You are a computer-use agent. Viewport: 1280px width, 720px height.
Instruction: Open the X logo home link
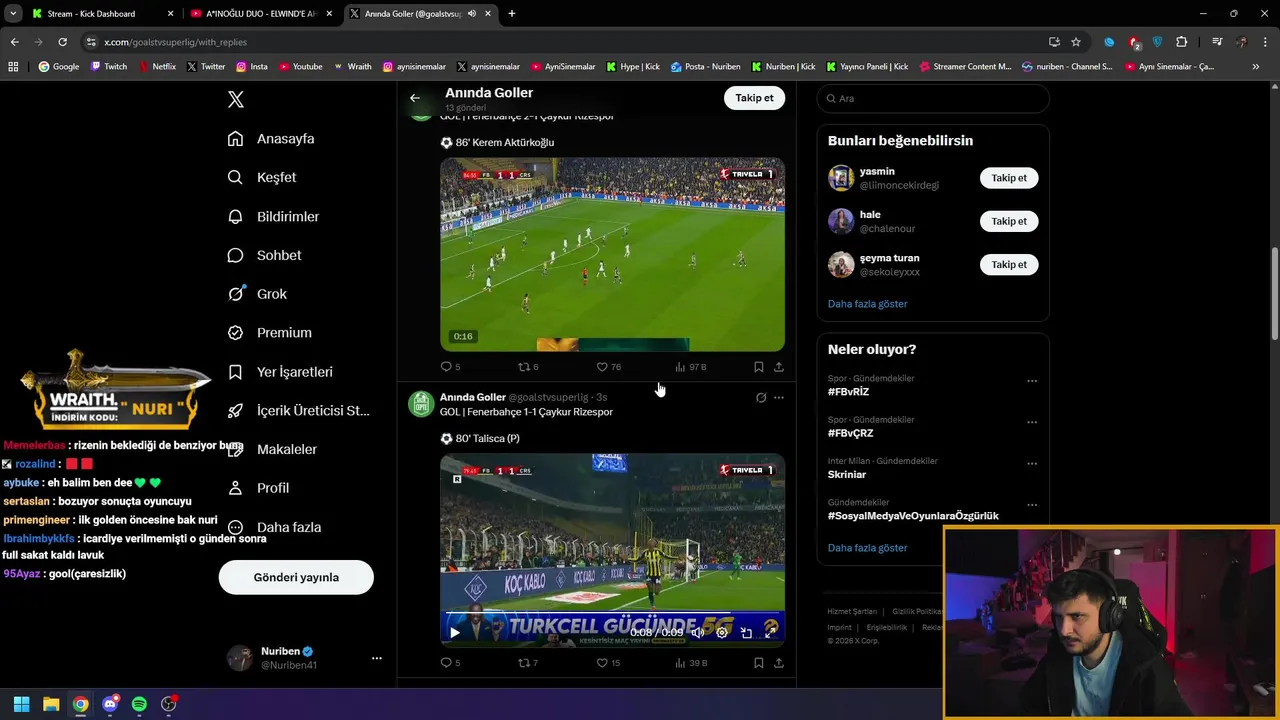point(236,99)
